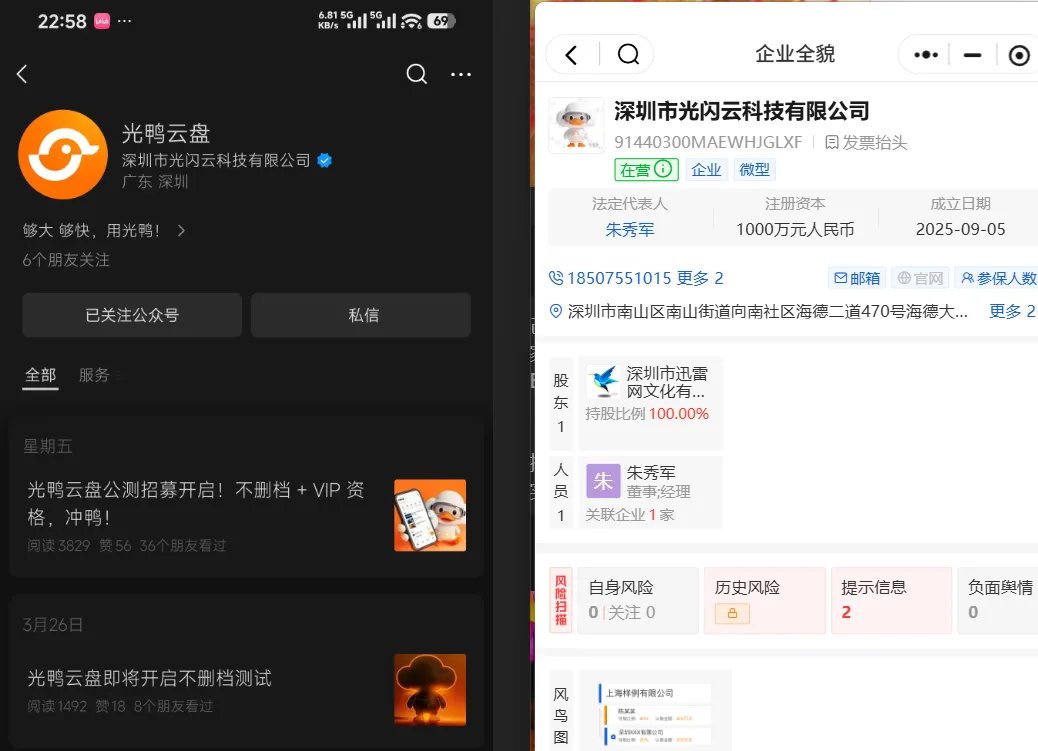
Task: Open the 自身风险 risk card
Action: [x=638, y=600]
